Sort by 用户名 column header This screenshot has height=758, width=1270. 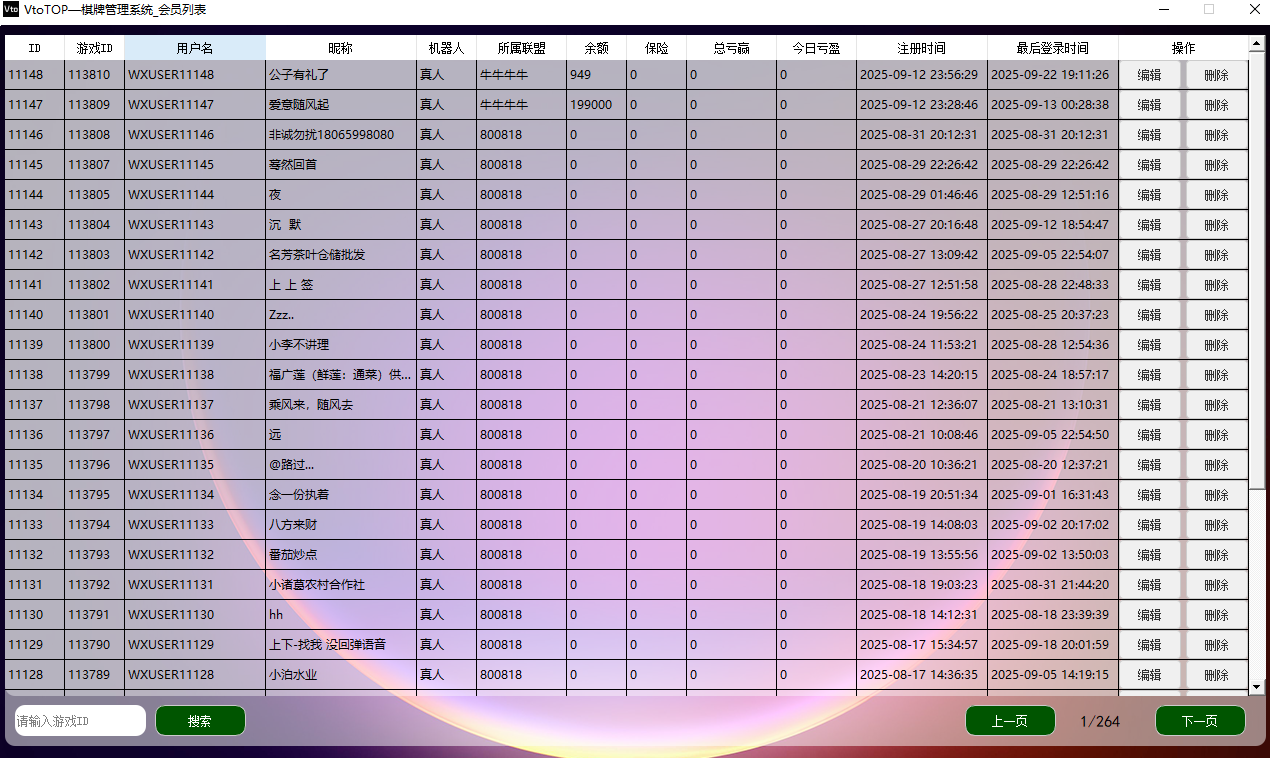[x=195, y=48]
